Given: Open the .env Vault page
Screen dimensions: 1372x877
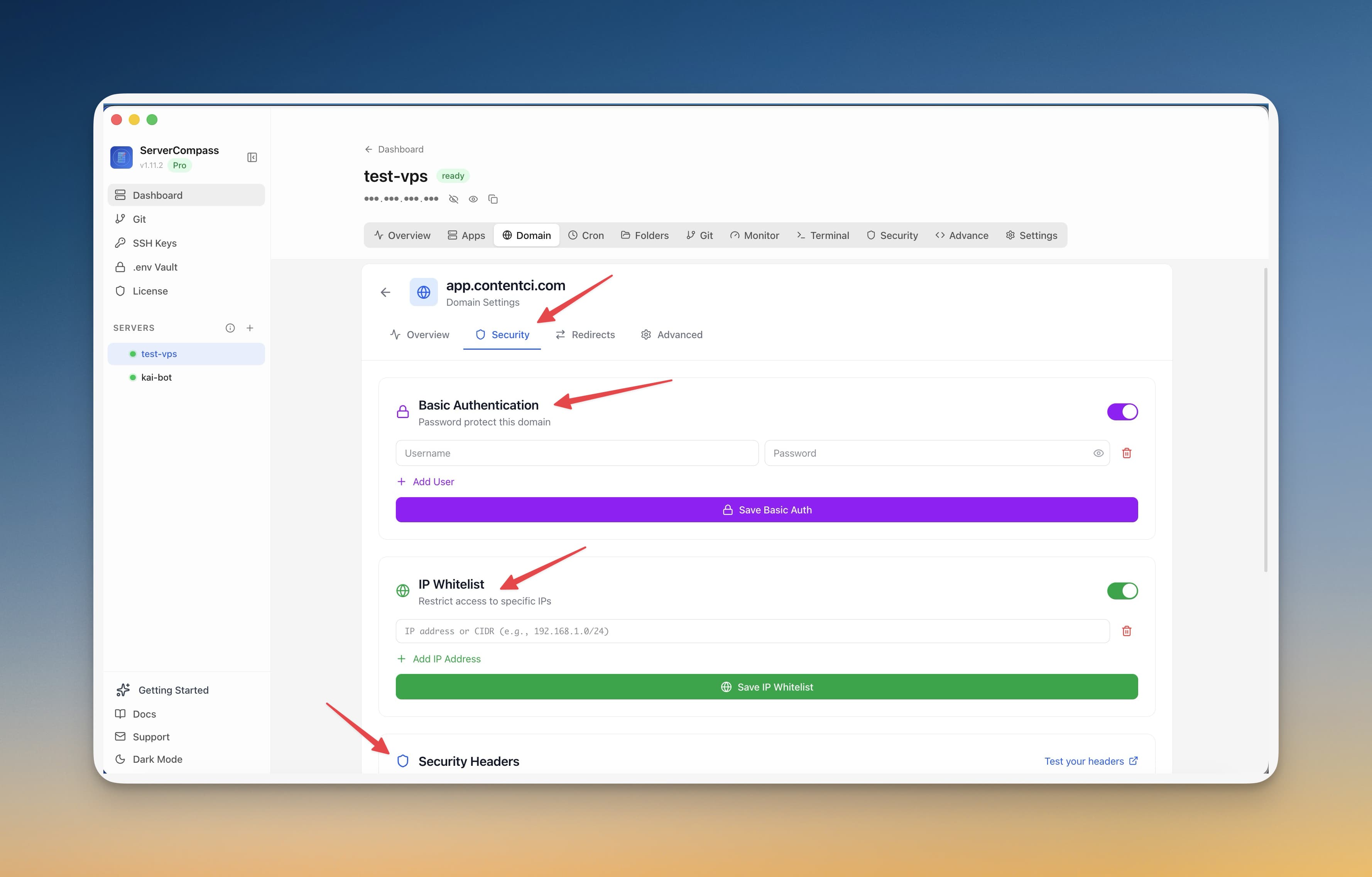Looking at the screenshot, I should (x=154, y=267).
